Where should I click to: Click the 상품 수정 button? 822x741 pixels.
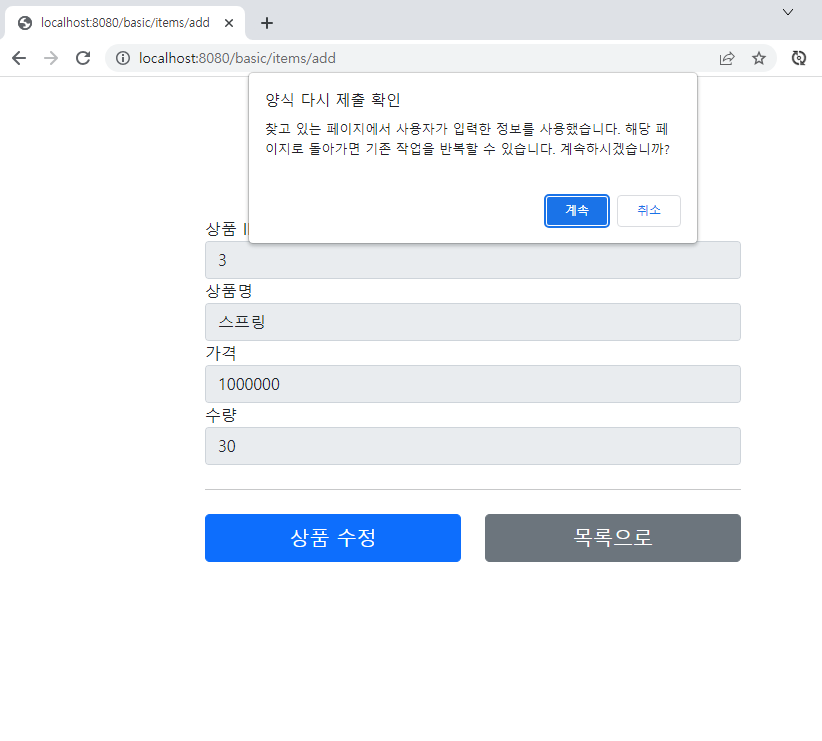(333, 538)
